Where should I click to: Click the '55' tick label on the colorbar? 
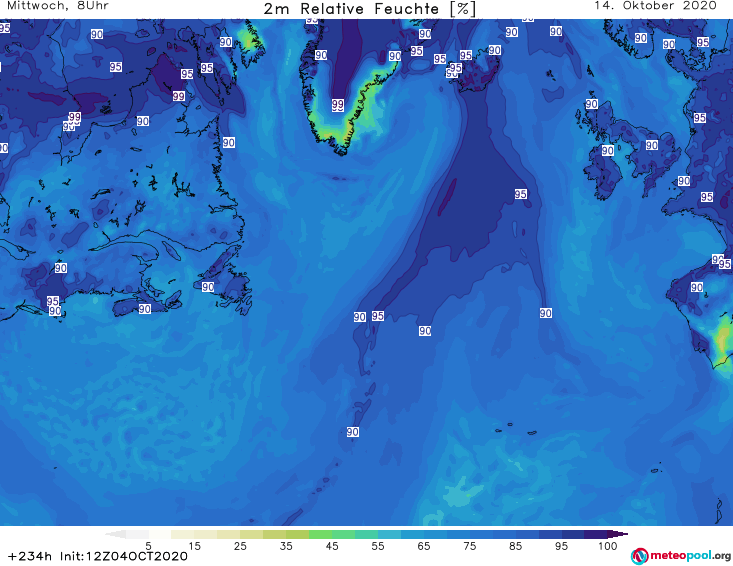(x=378, y=546)
